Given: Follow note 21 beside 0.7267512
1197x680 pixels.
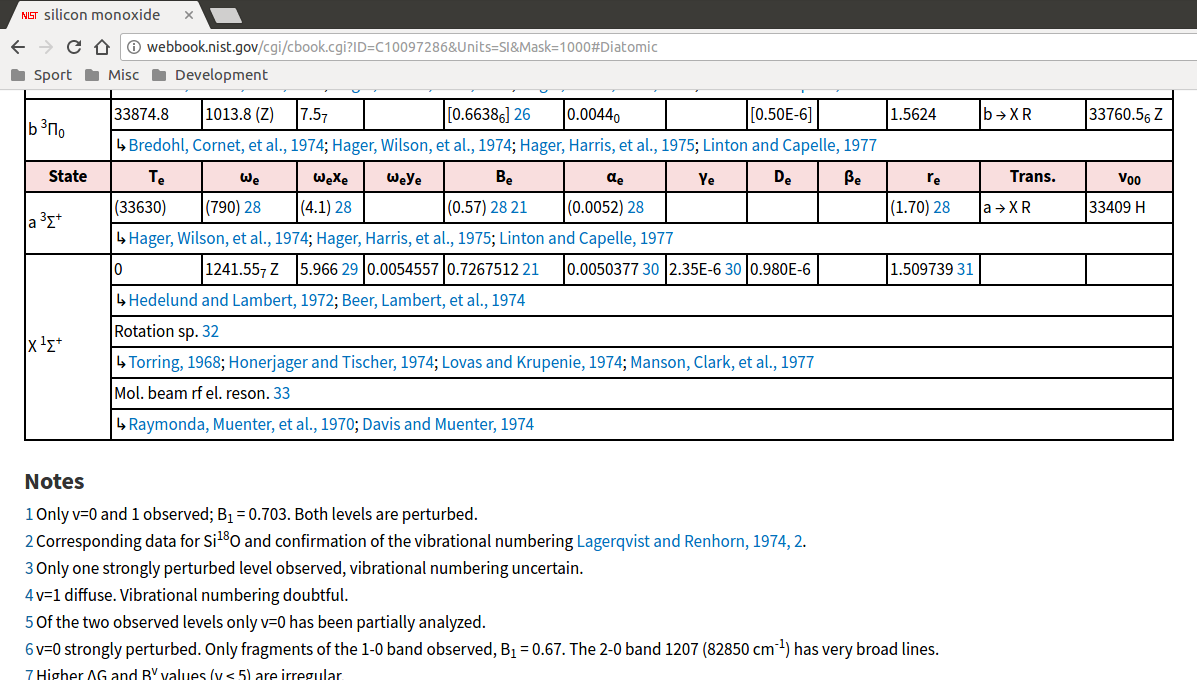Looking at the screenshot, I should 531,269.
